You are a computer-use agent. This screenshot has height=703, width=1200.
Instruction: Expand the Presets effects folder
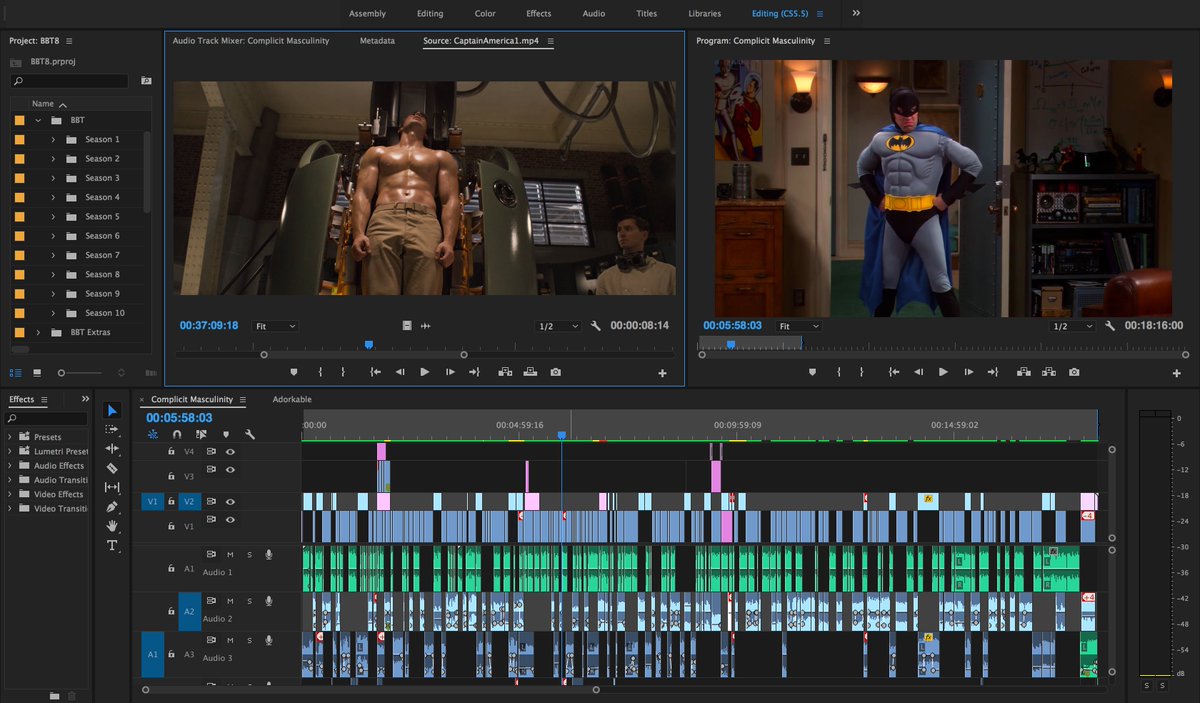[10, 437]
